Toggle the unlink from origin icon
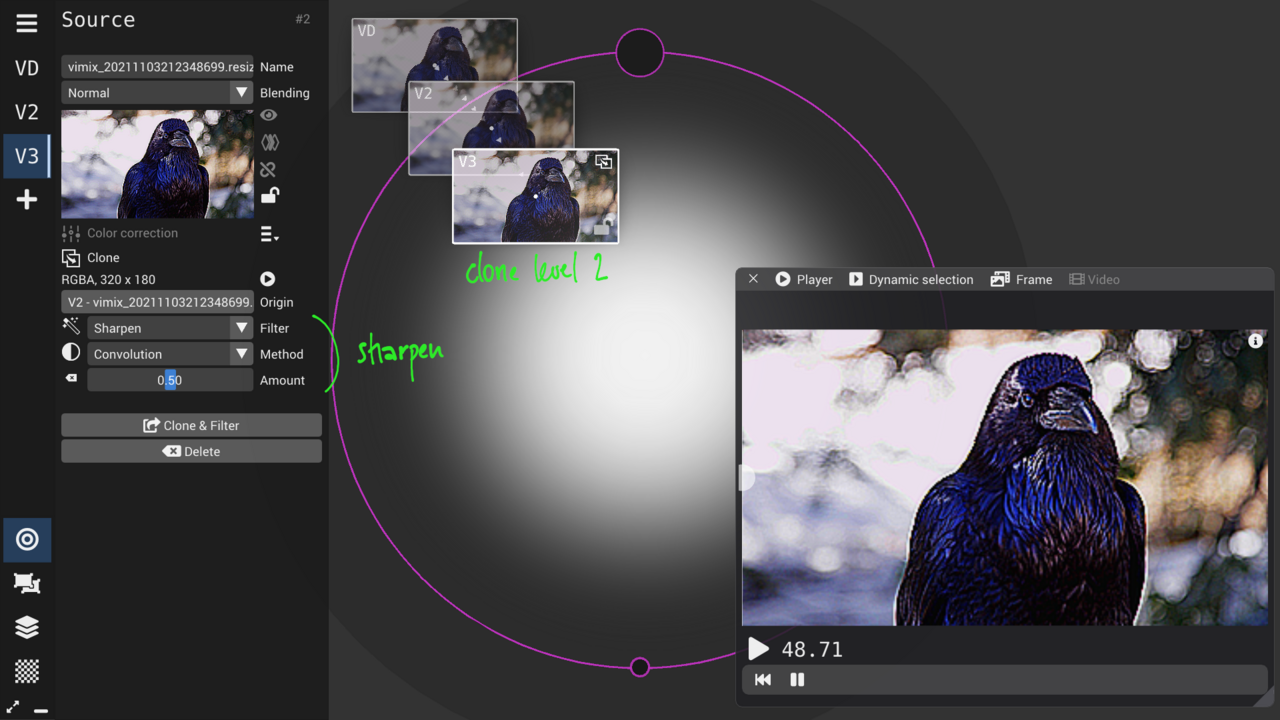 (x=268, y=169)
